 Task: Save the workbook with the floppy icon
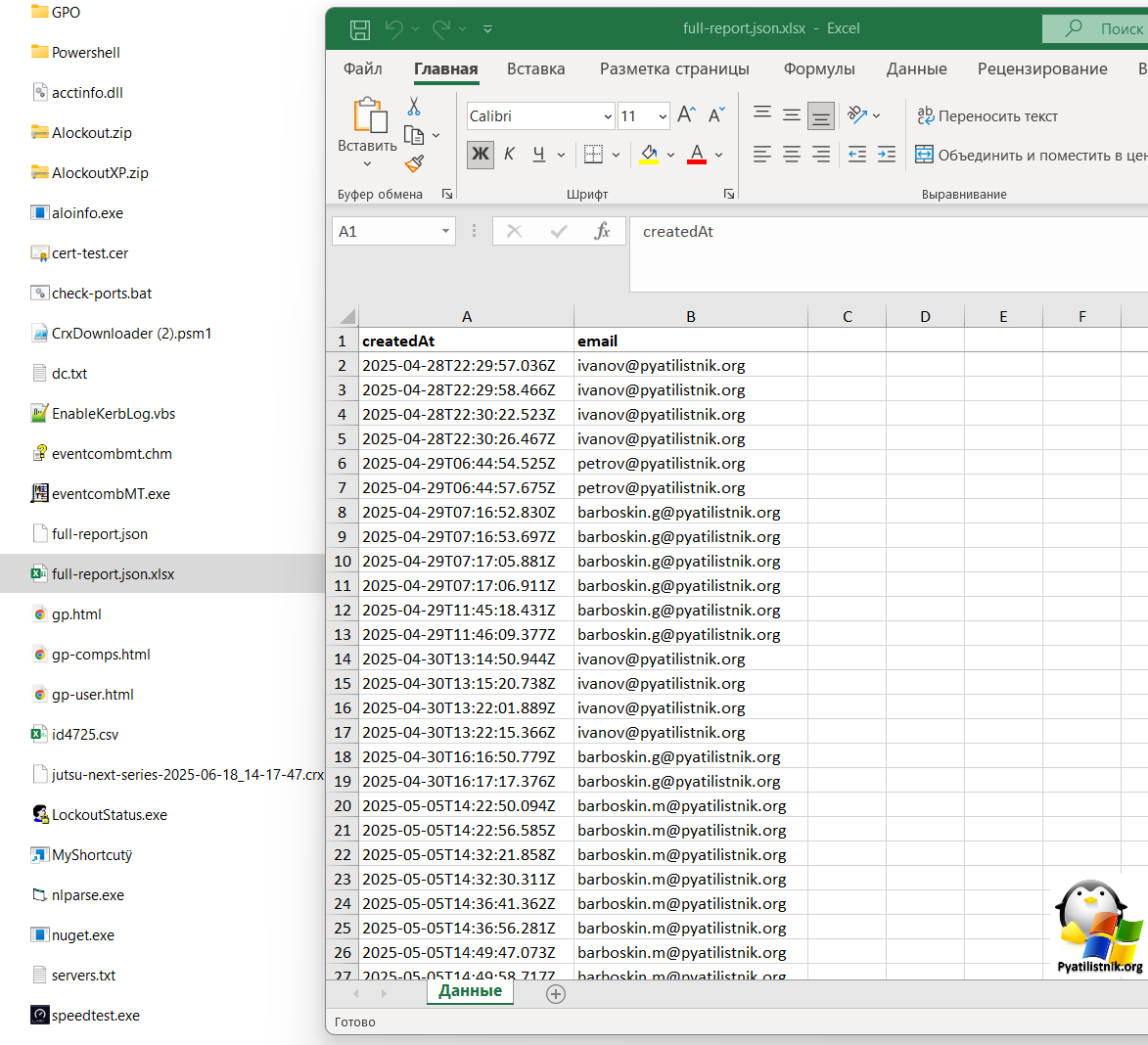(359, 29)
